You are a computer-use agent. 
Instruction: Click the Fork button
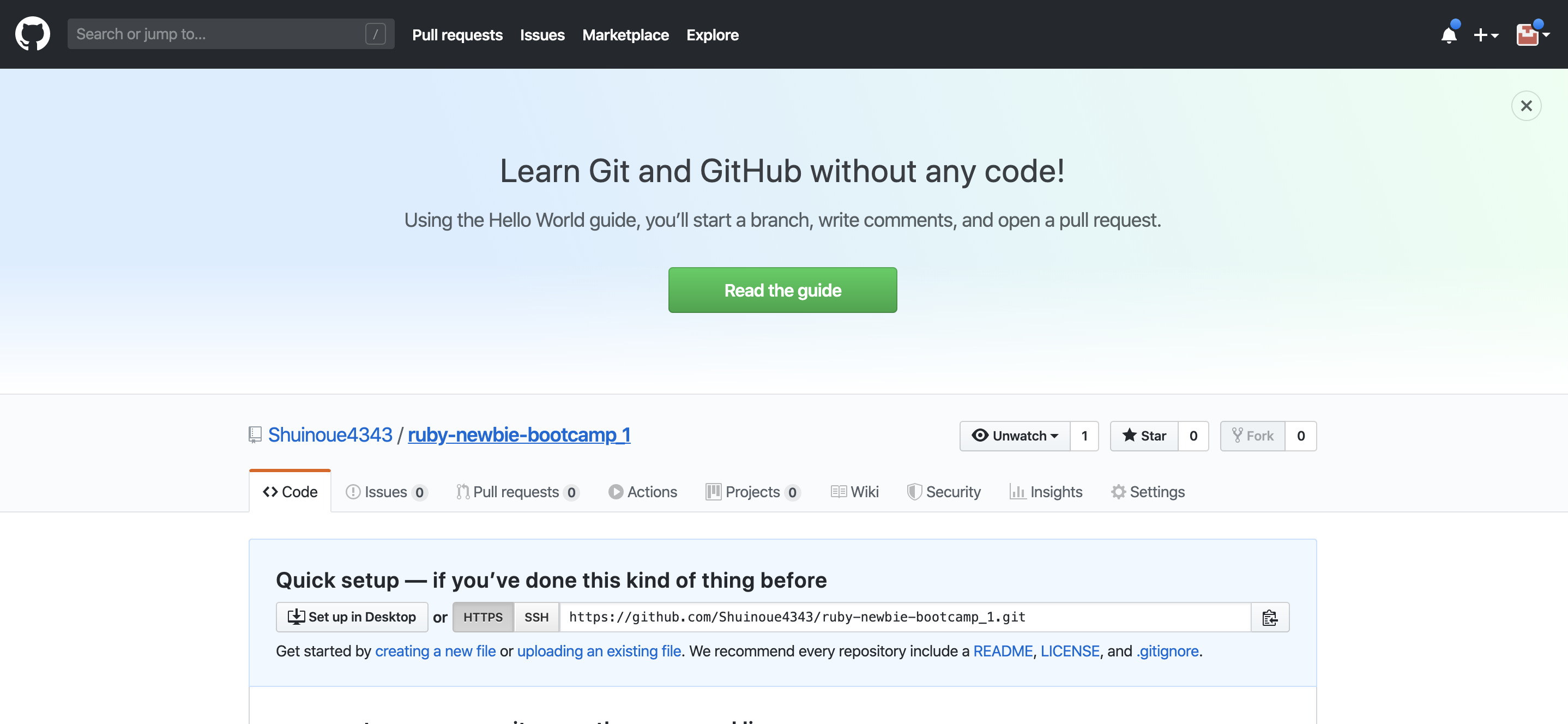click(1252, 436)
